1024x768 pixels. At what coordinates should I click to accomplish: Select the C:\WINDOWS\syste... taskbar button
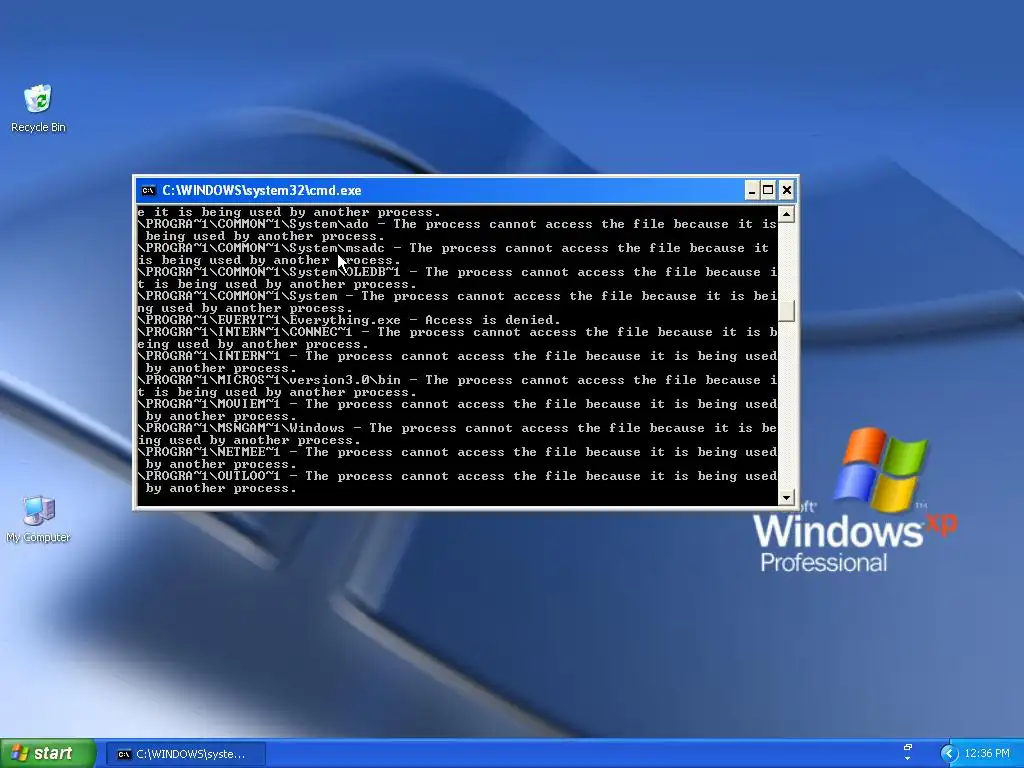click(185, 754)
